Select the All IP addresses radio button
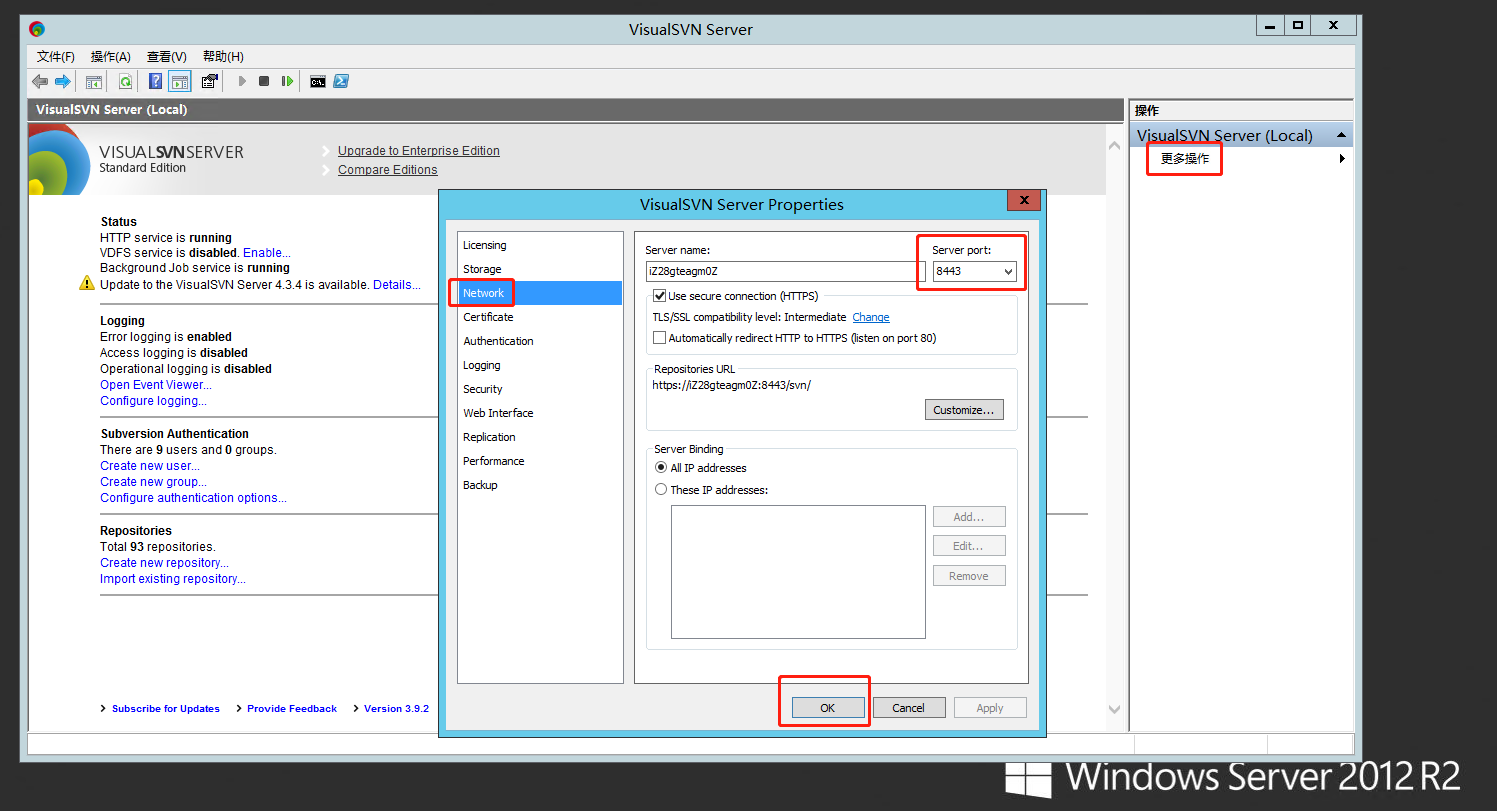Viewport: 1497px width, 811px height. click(x=661, y=468)
